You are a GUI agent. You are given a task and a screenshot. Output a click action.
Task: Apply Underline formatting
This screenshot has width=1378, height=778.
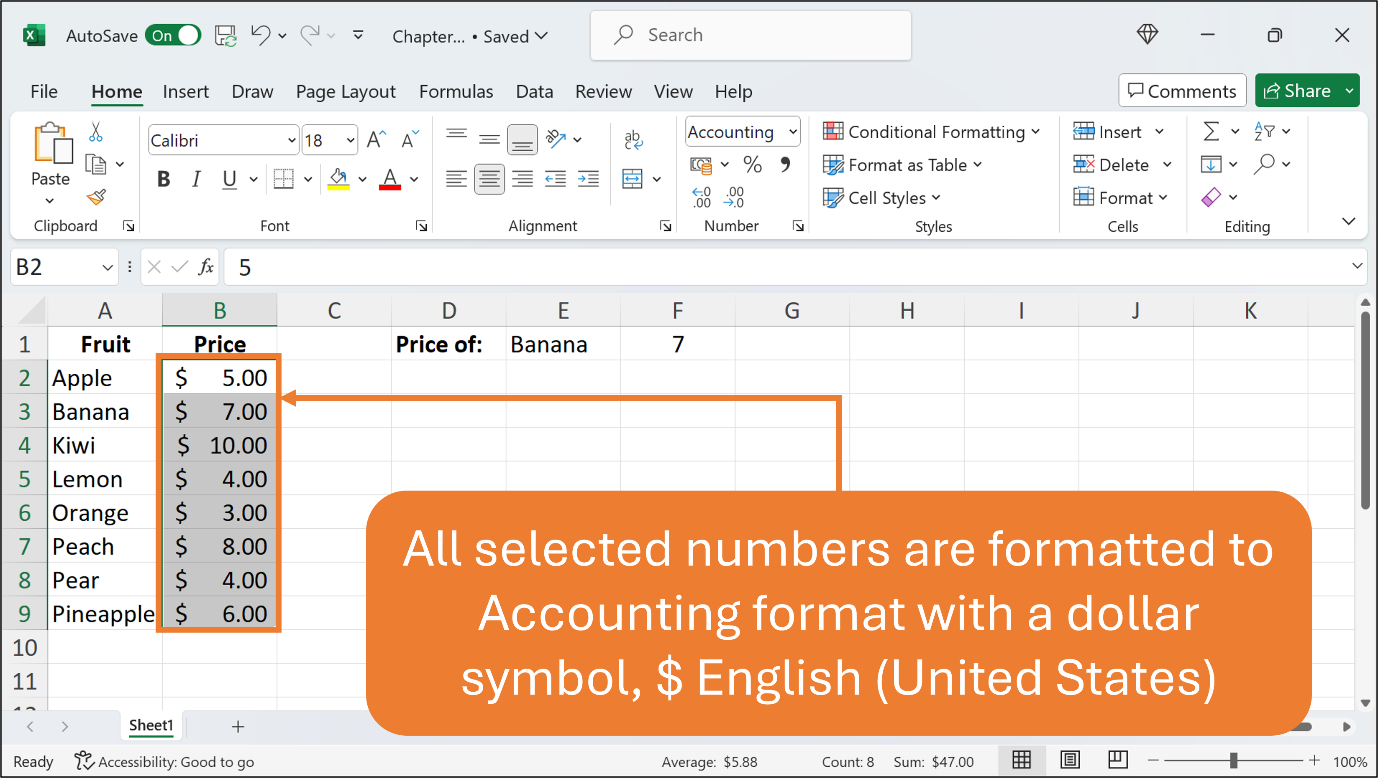click(229, 180)
